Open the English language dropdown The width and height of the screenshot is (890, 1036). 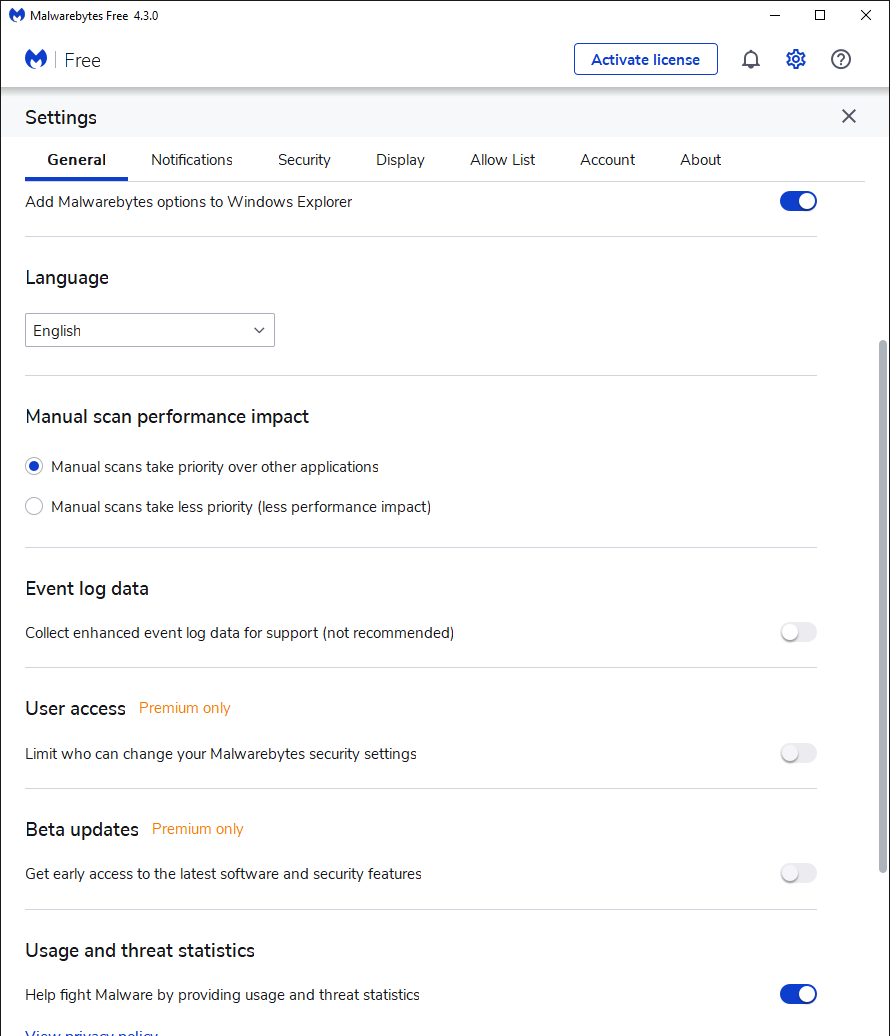[150, 331]
